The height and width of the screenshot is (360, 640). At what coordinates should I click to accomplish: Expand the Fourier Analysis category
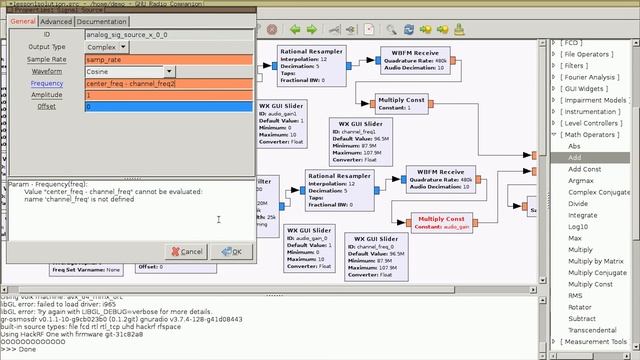pyautogui.click(x=554, y=77)
